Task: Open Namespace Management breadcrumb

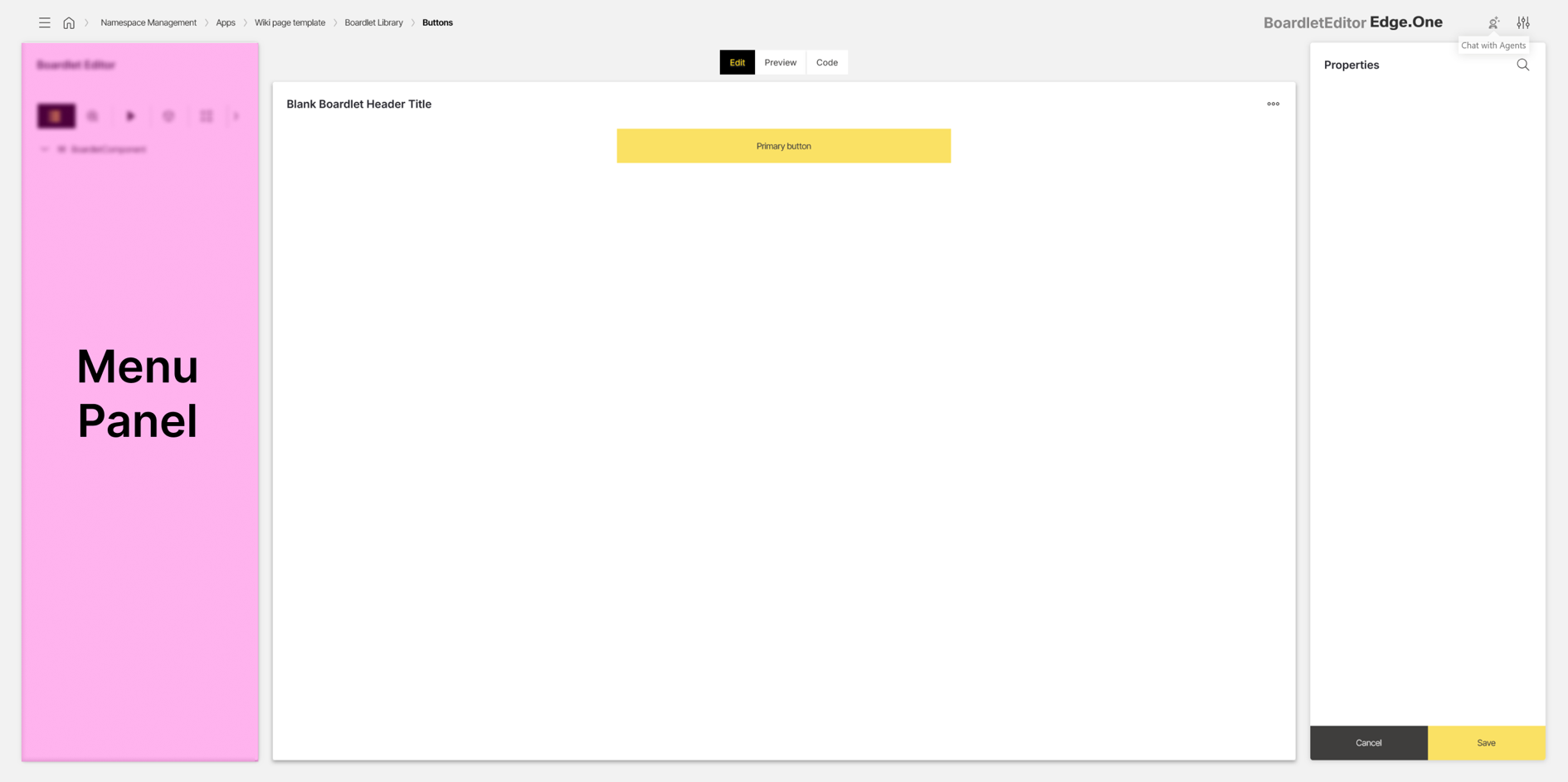Action: point(149,23)
